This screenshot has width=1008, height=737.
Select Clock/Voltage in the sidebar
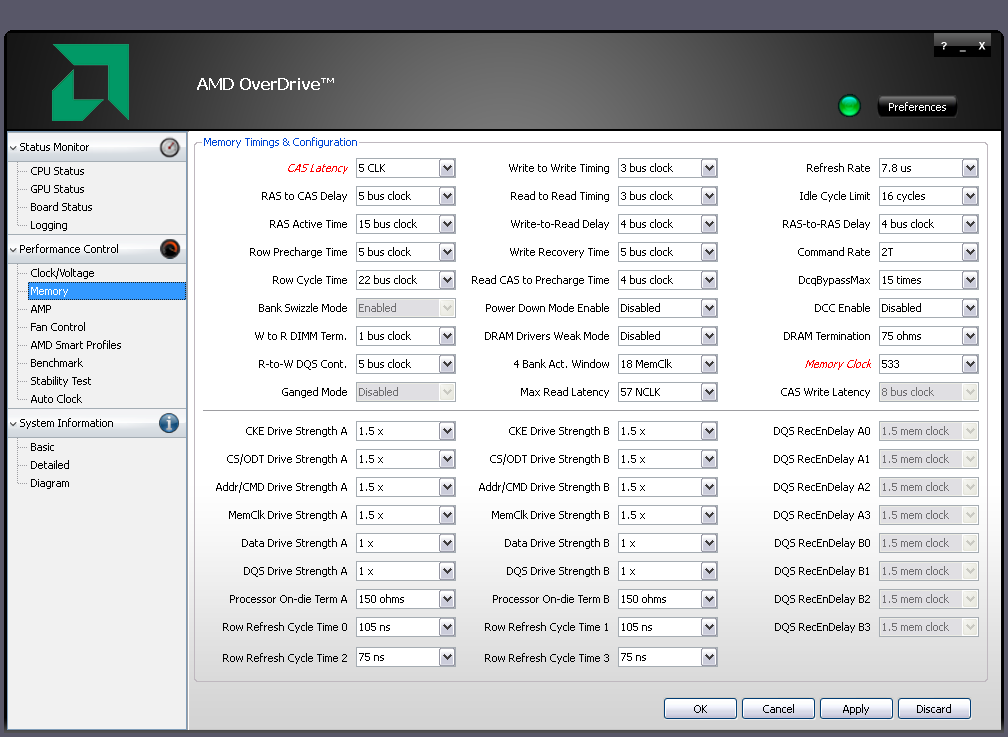[x=62, y=273]
